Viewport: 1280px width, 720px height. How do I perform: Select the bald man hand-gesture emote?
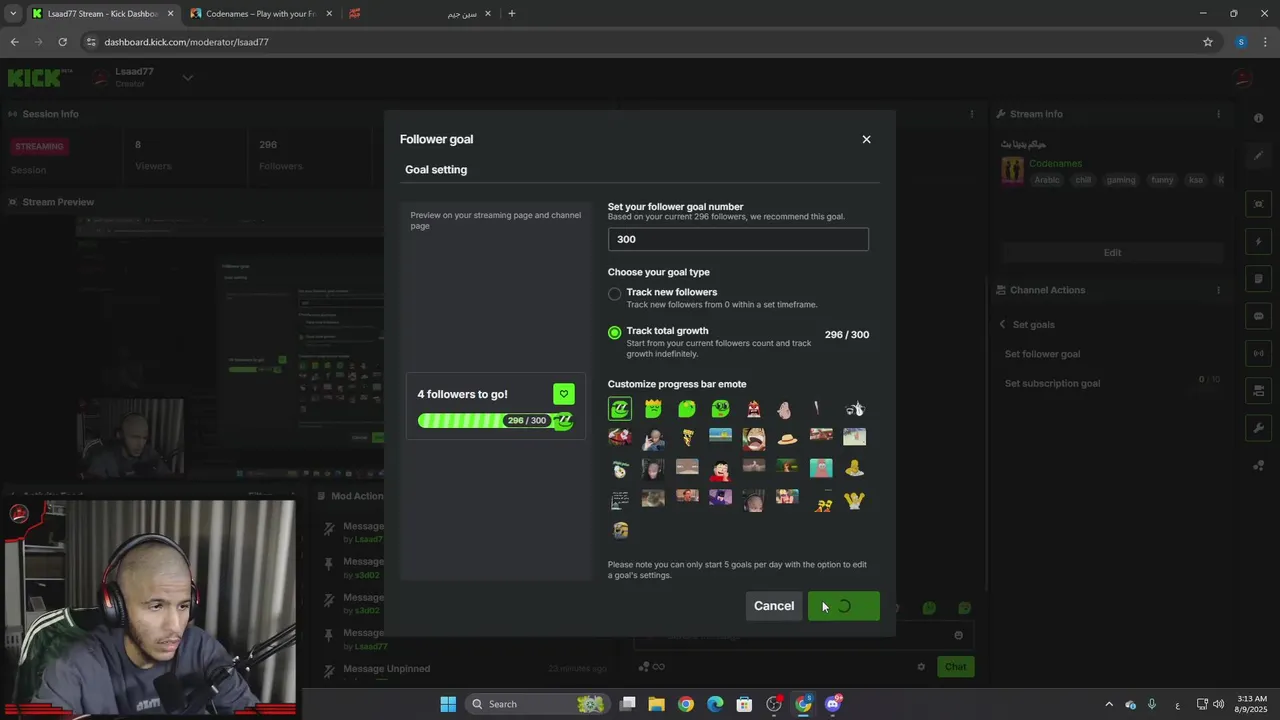pyautogui.click(x=653, y=439)
